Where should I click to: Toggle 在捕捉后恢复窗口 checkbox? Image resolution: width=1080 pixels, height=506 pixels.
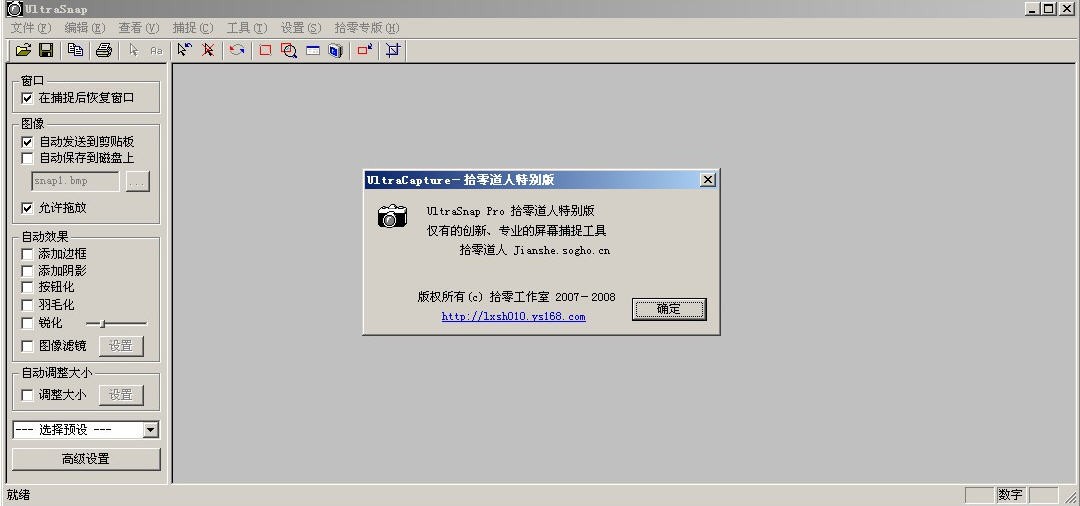27,98
